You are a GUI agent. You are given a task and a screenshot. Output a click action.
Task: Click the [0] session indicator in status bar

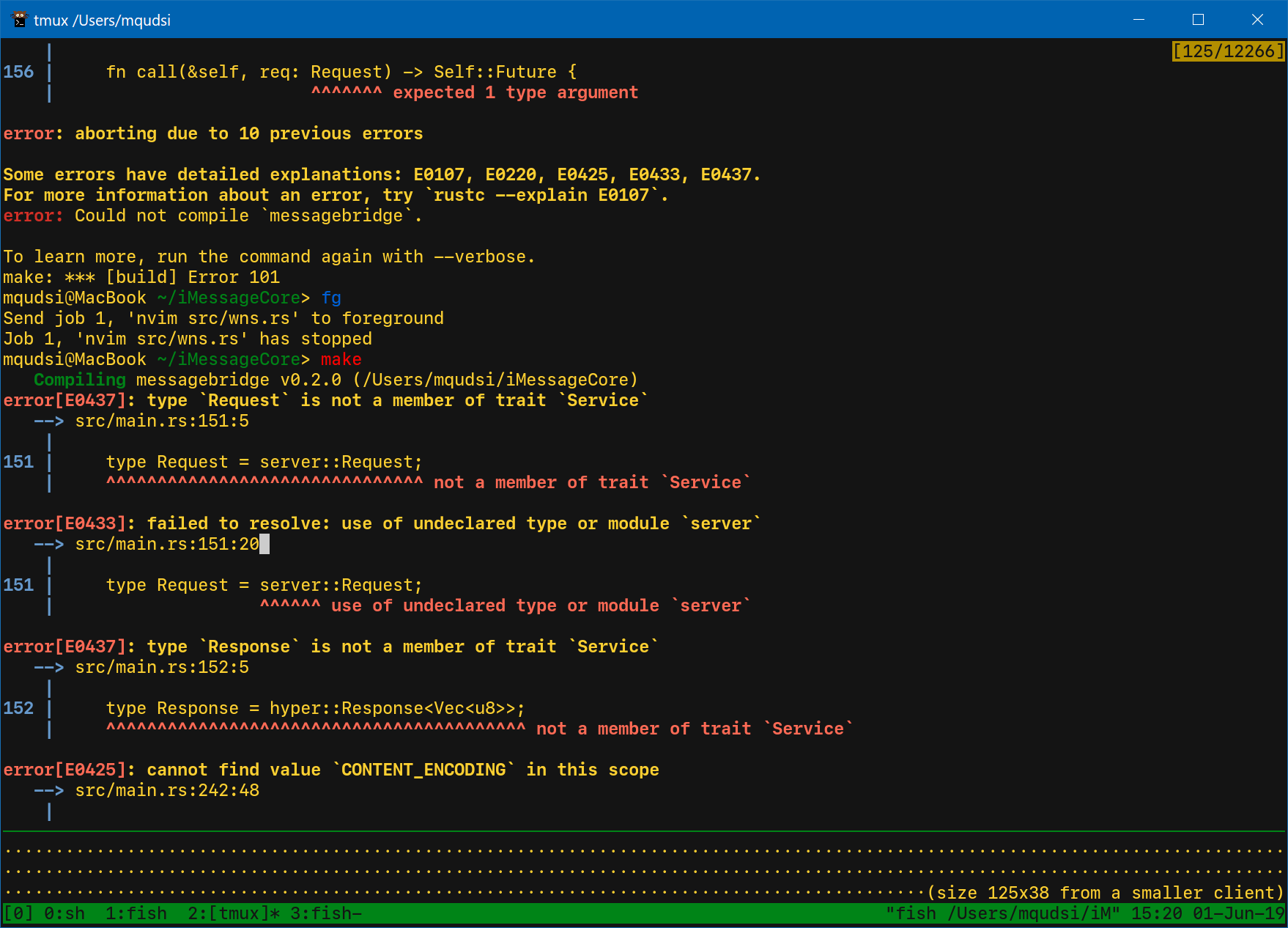18,913
